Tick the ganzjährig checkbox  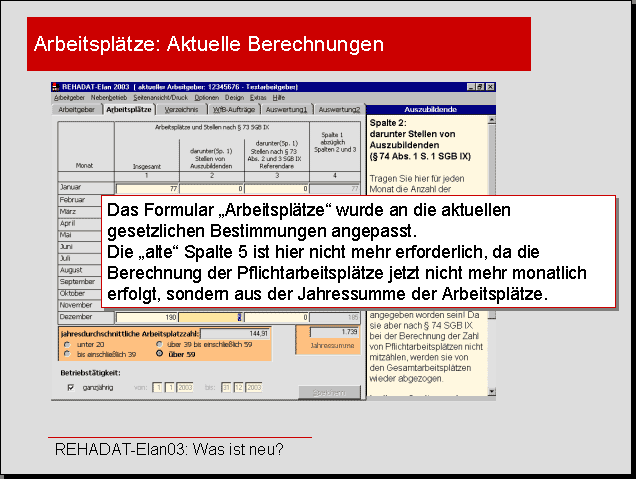click(x=70, y=386)
